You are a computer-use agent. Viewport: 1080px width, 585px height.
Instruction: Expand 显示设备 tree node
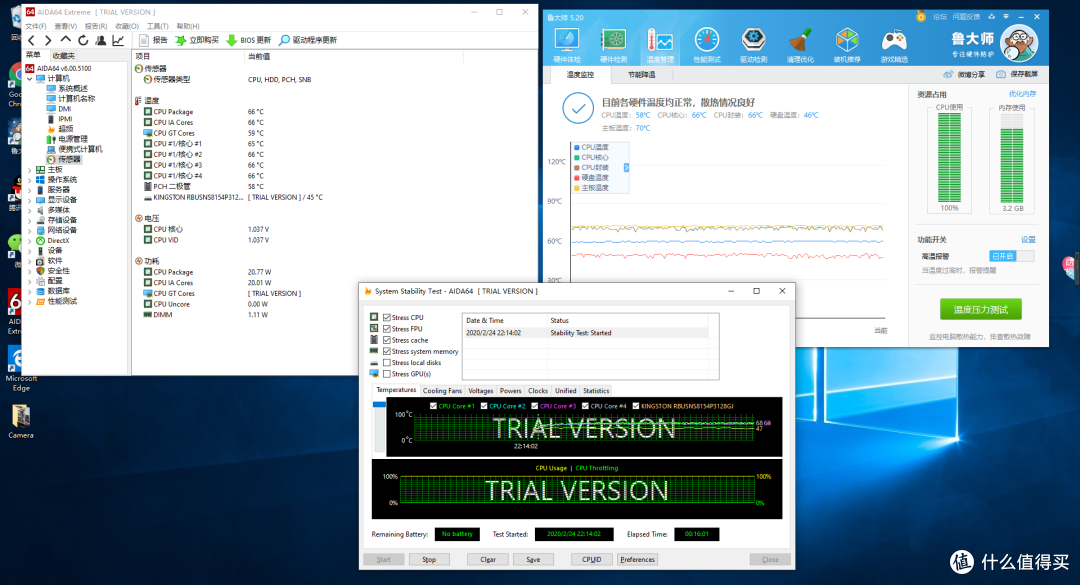click(x=30, y=200)
